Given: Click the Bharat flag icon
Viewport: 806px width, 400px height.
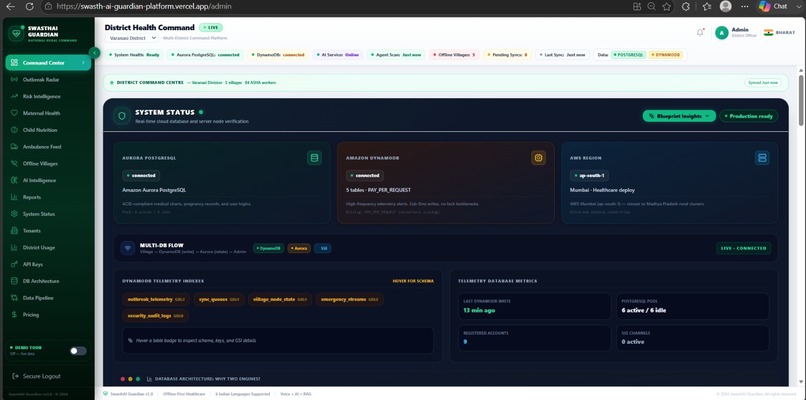Looking at the screenshot, I should tap(768, 32).
